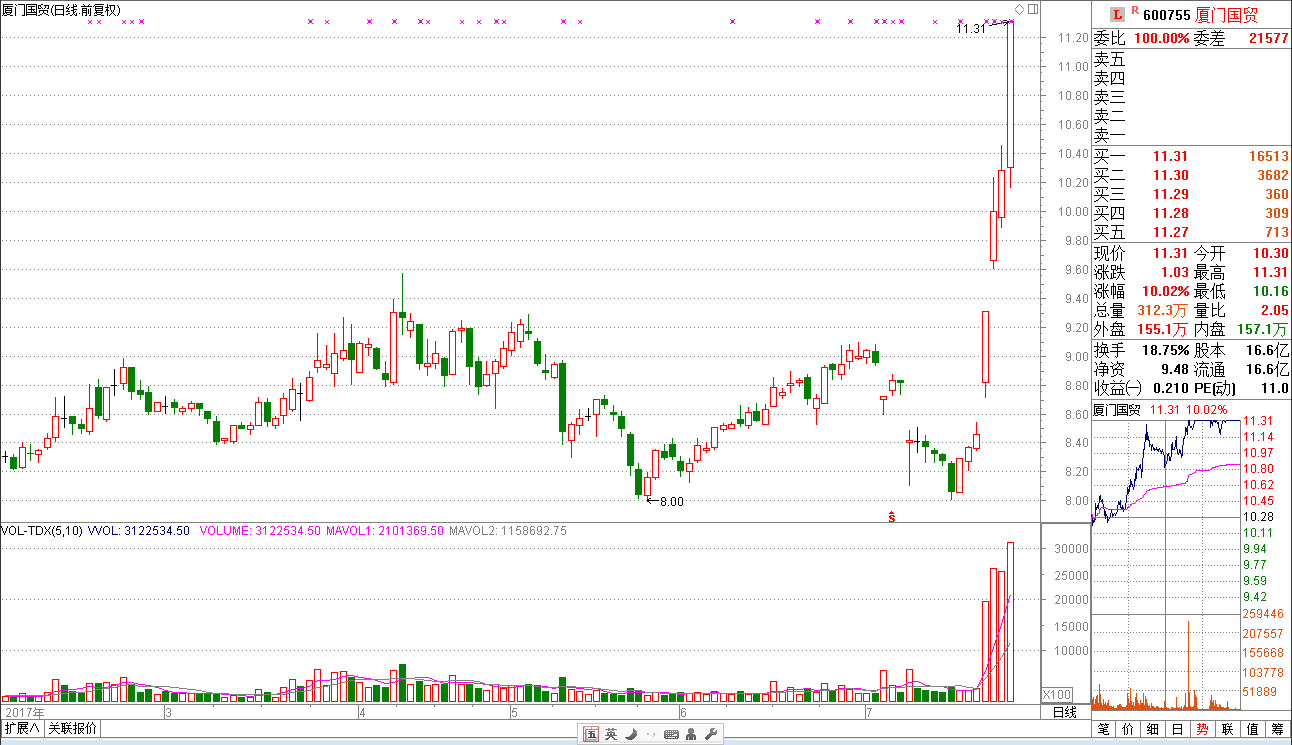
Task: Click the 外盘 155.1万 value
Action: [x=1163, y=329]
